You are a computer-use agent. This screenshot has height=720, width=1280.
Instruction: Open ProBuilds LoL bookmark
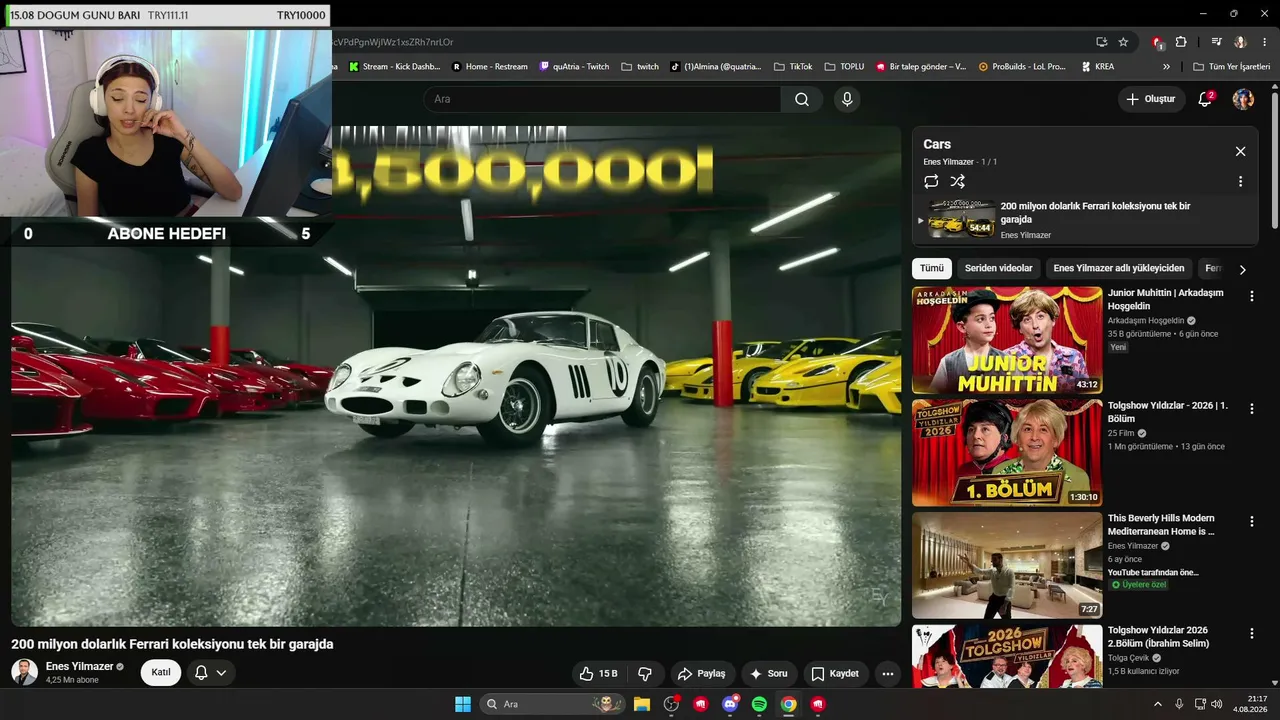point(1022,67)
